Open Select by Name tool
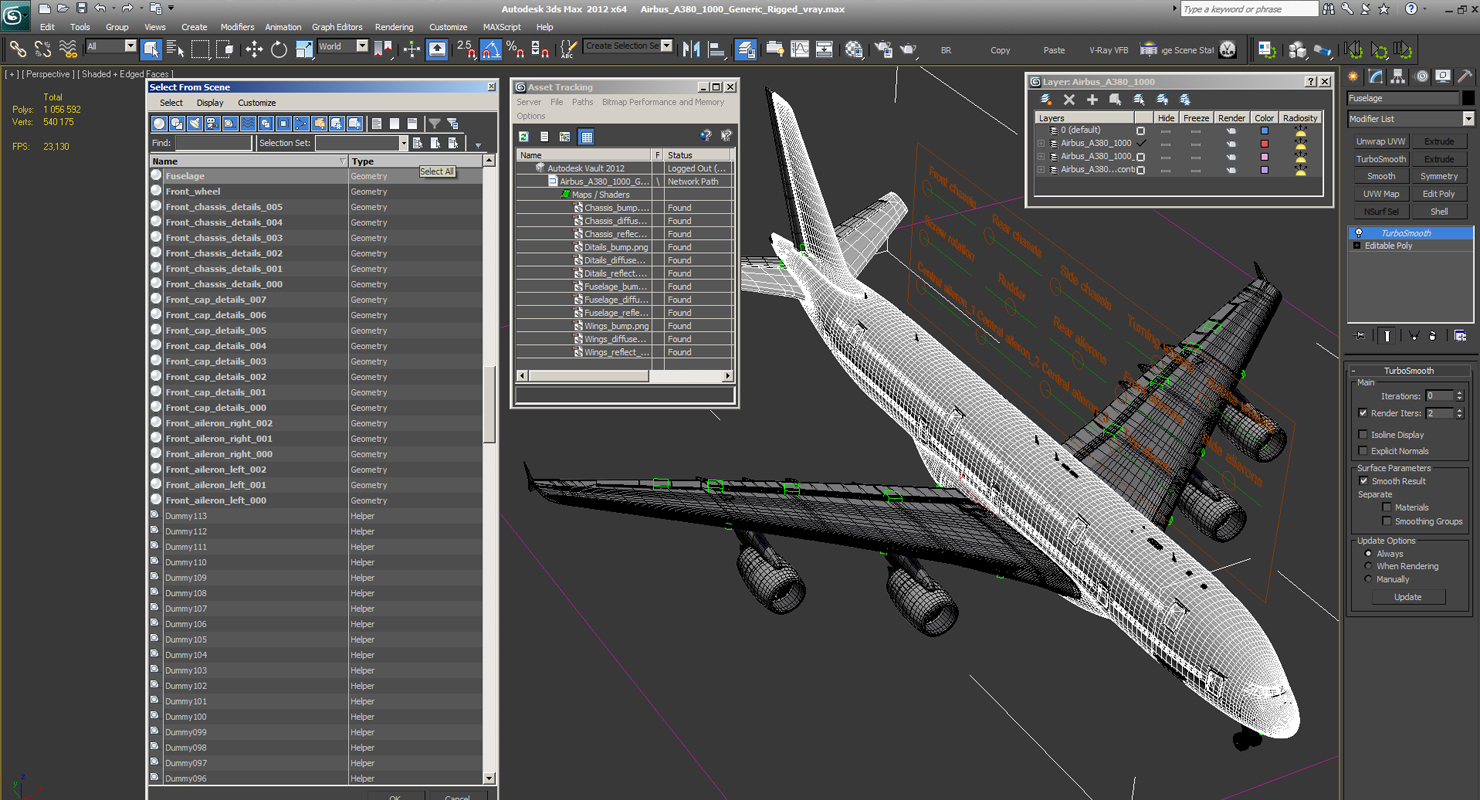 click(175, 49)
